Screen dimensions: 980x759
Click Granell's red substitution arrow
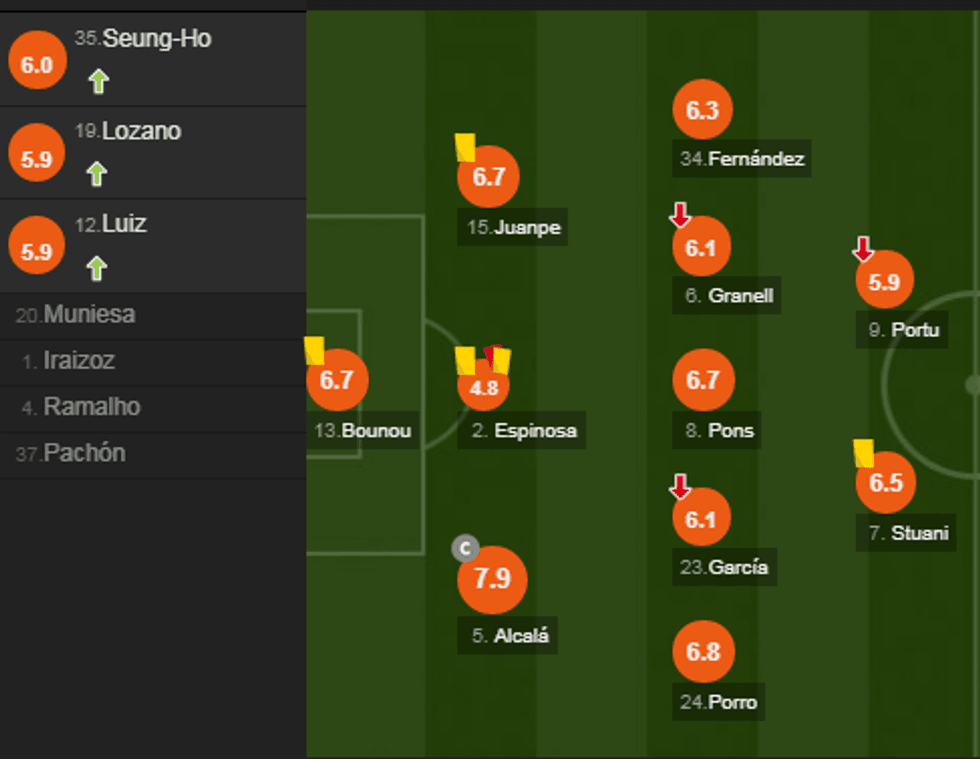(680, 215)
